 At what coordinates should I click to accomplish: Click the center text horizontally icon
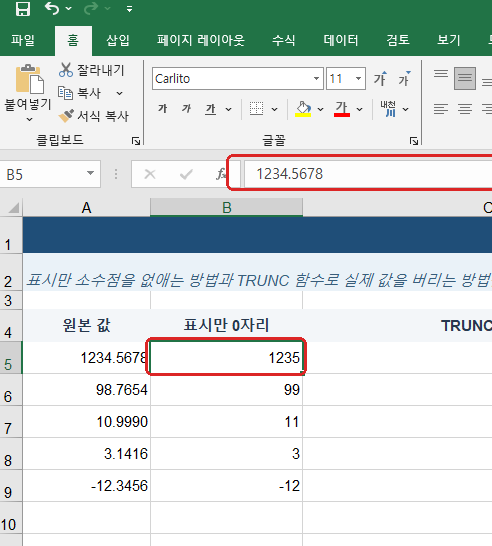point(465,109)
